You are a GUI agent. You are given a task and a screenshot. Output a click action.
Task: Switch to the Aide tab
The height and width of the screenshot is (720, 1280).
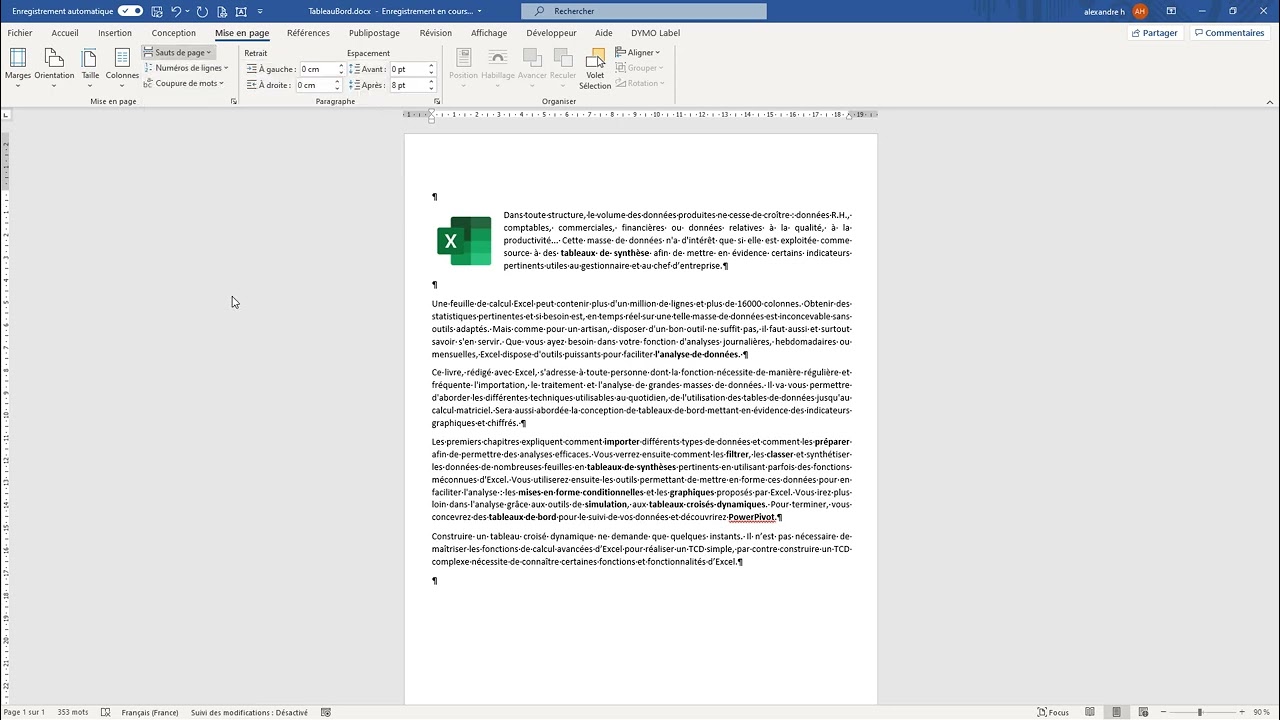[604, 33]
